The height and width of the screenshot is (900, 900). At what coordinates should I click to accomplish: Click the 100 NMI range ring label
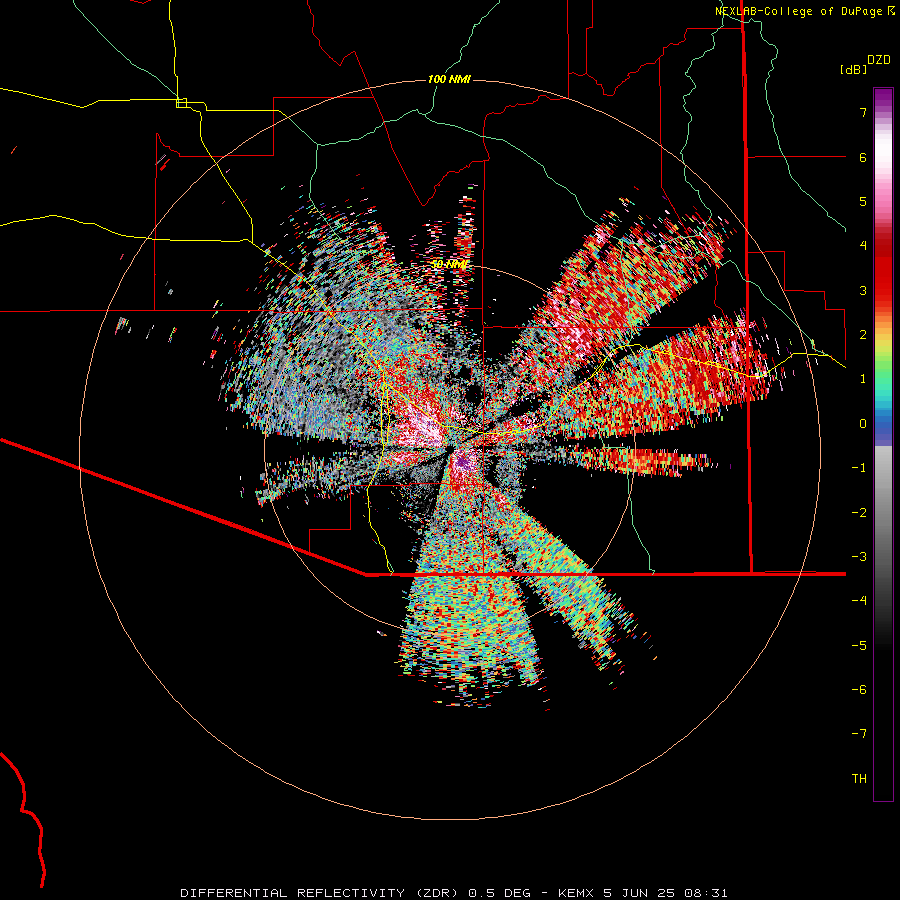(x=449, y=79)
